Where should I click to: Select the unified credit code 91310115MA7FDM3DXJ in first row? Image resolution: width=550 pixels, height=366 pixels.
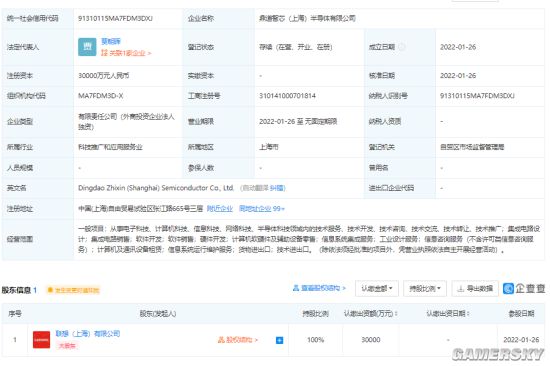click(x=115, y=18)
